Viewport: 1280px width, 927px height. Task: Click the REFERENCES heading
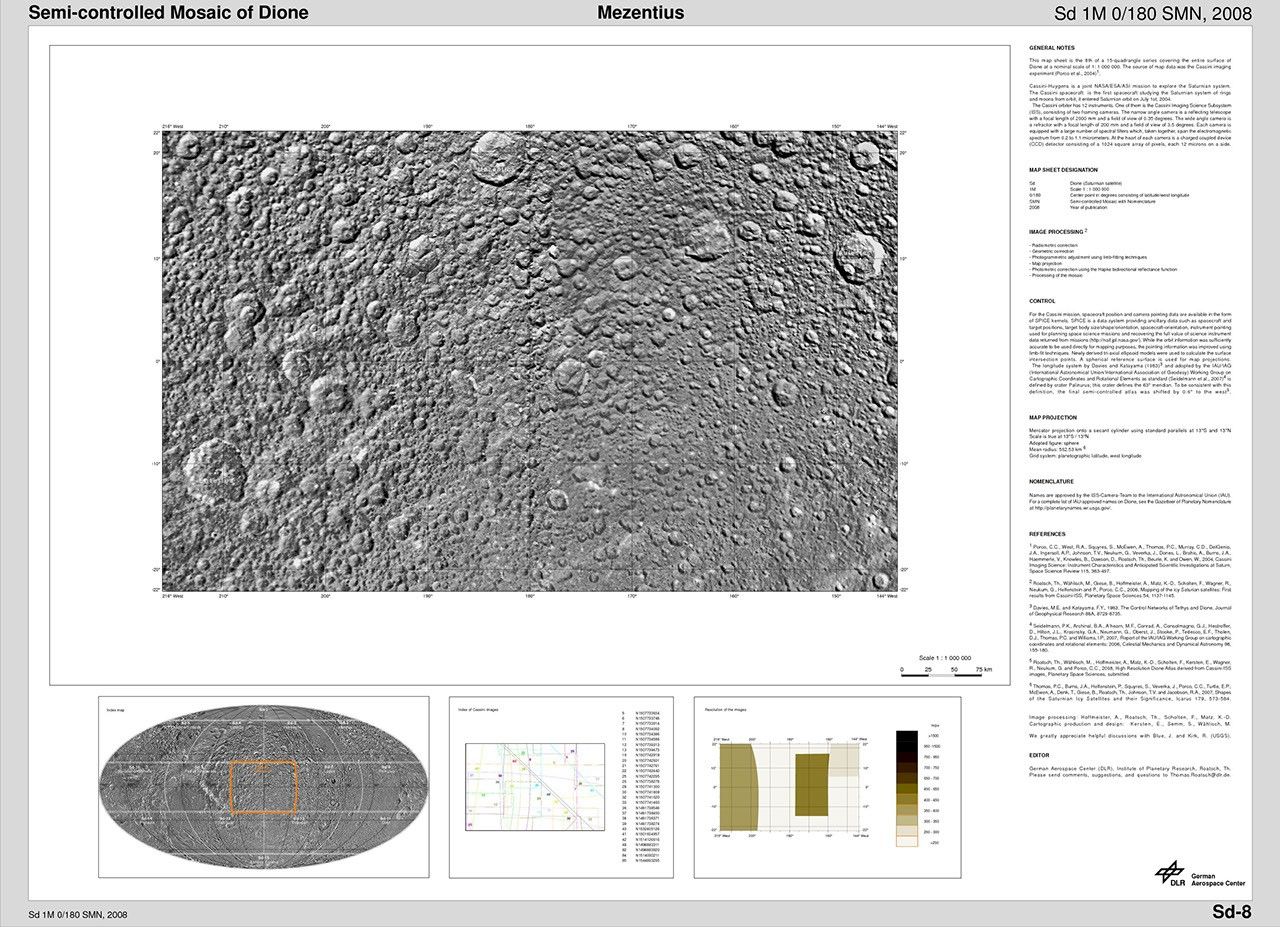coord(1047,534)
